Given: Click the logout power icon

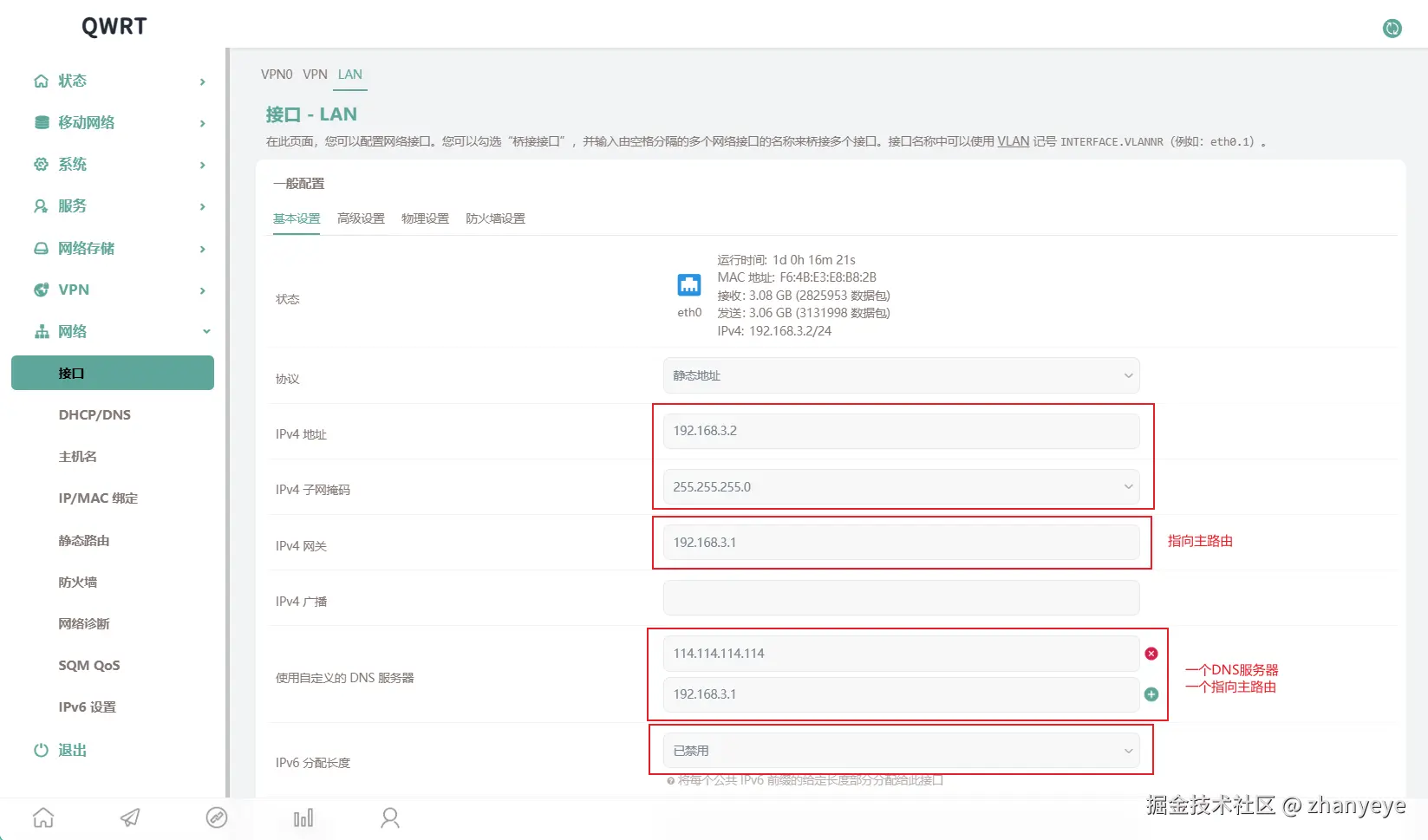Looking at the screenshot, I should tap(41, 750).
